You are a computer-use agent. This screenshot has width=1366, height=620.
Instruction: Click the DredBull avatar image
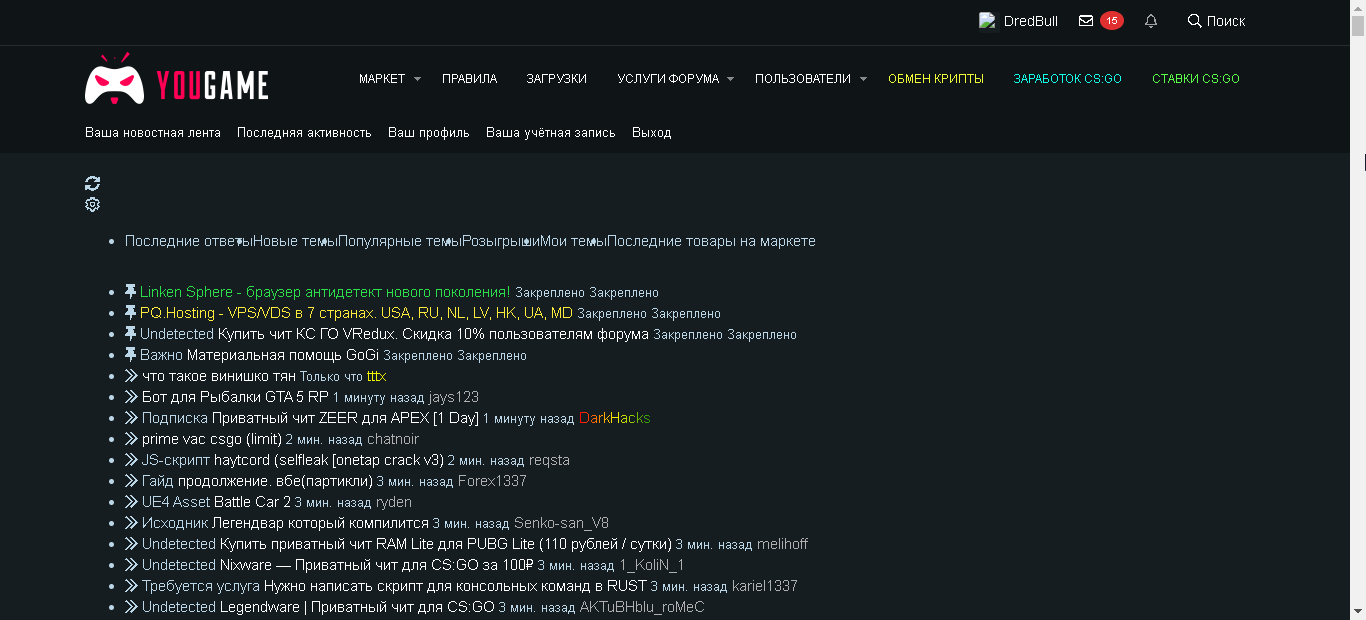[988, 21]
